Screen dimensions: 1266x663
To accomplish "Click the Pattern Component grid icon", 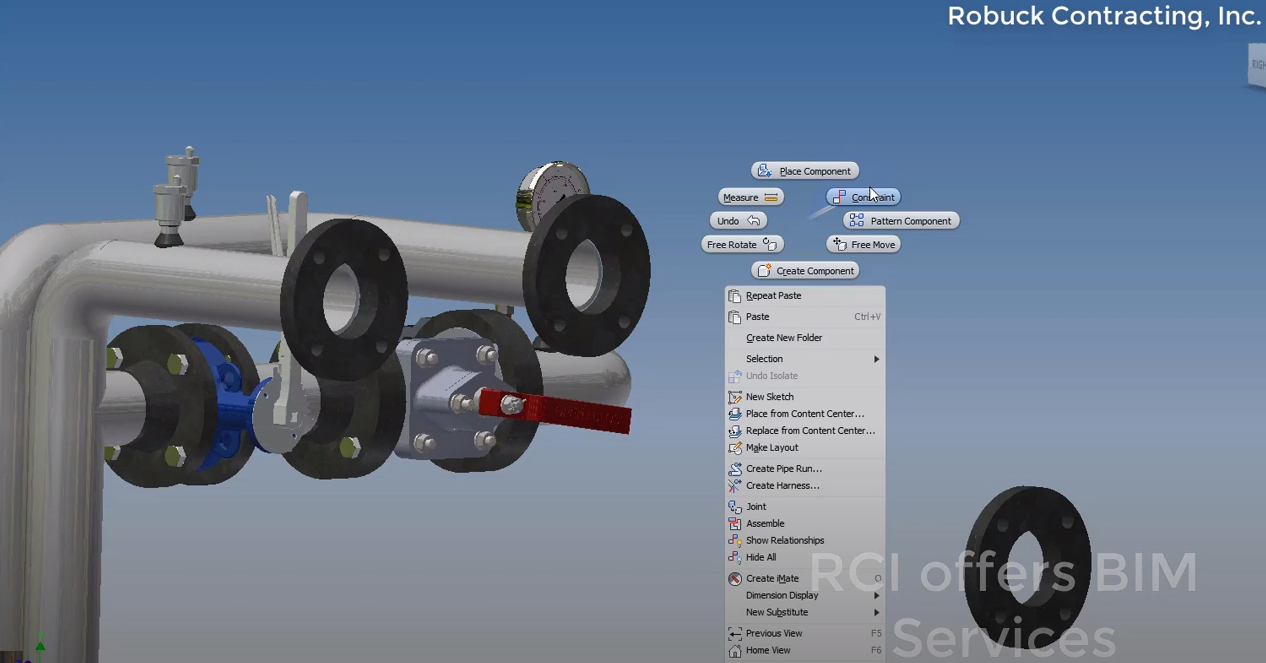I will 857,221.
